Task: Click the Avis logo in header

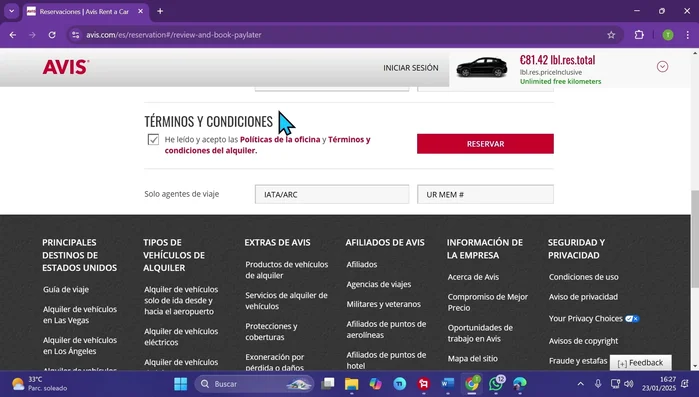Action: point(66,67)
